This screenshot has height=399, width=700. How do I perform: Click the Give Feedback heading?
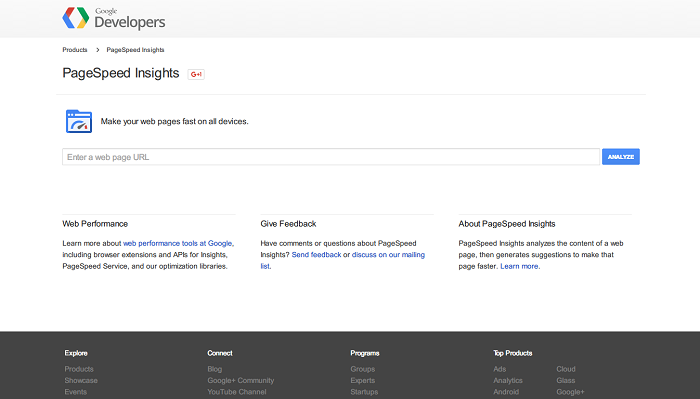tap(288, 224)
